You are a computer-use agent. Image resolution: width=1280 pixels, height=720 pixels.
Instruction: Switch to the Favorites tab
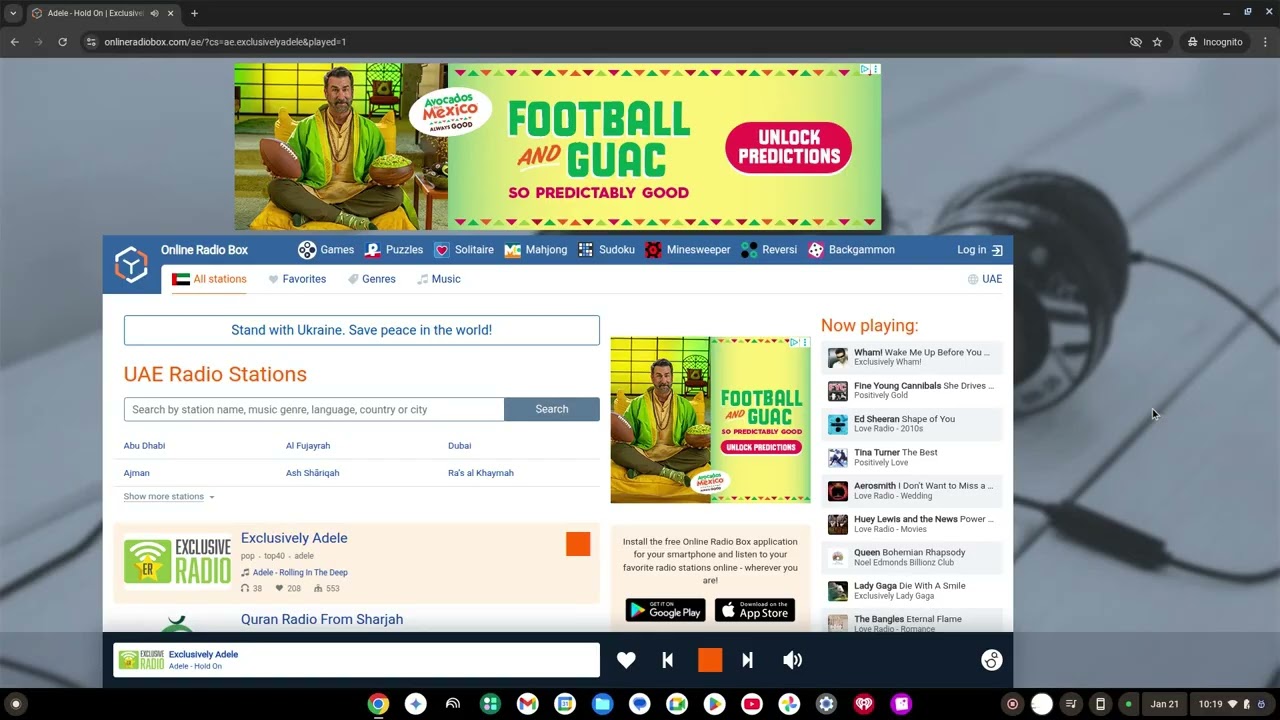297,279
